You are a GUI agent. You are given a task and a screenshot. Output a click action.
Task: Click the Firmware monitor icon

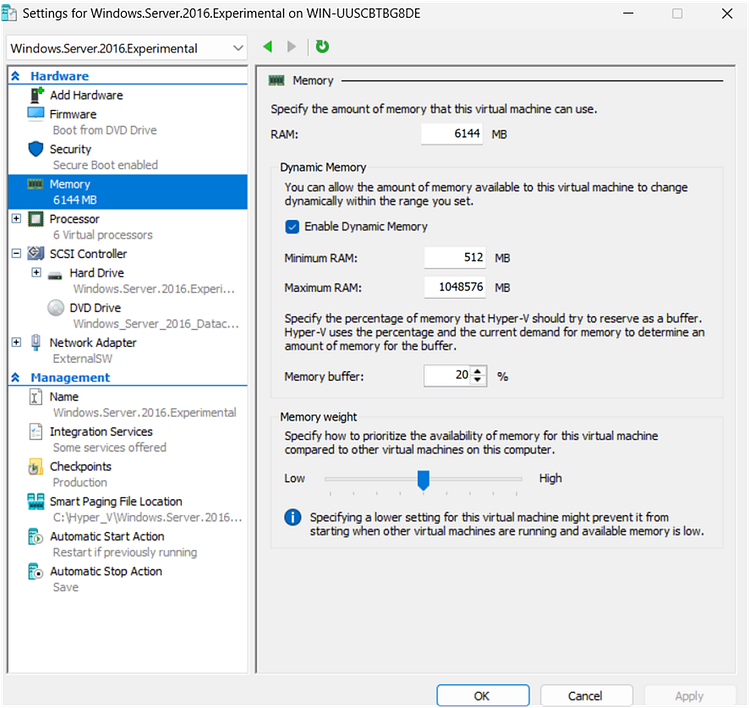tap(36, 114)
